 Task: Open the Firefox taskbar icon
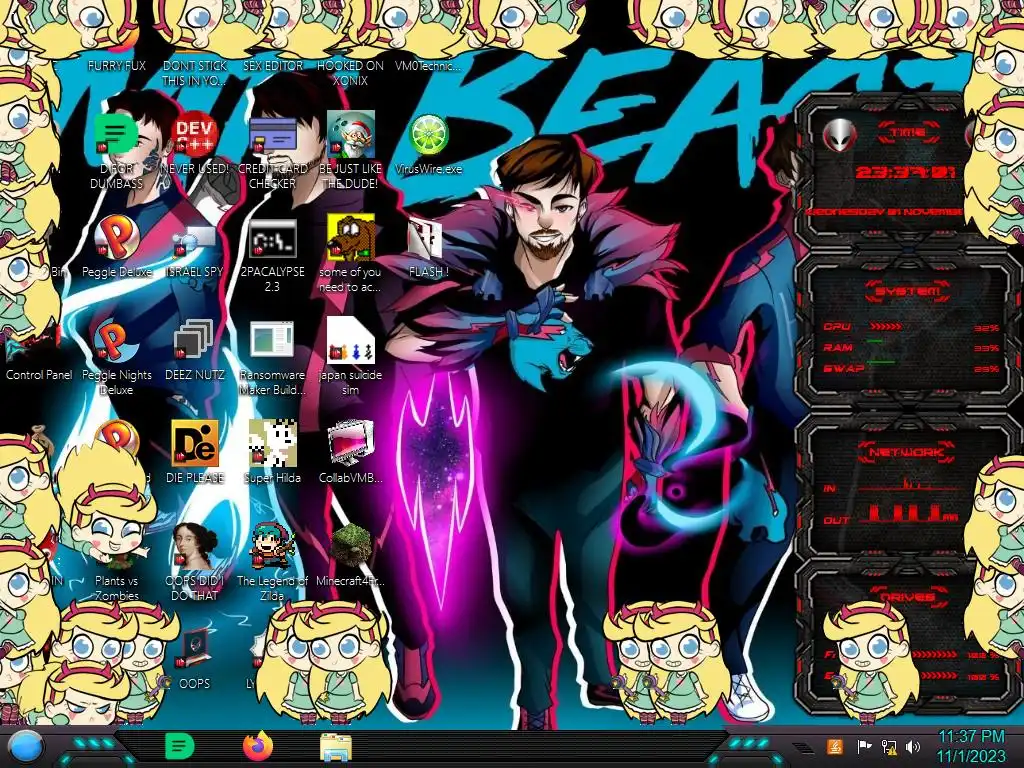coord(258,746)
